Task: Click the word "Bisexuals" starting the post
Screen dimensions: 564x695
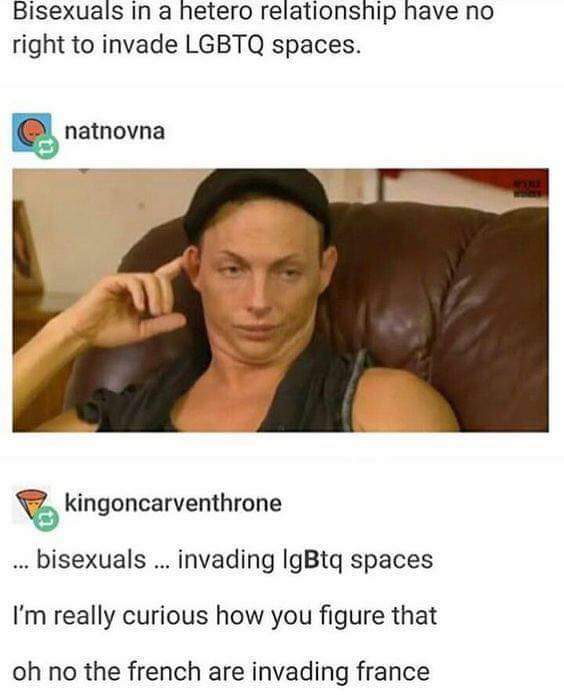Action: point(68,11)
